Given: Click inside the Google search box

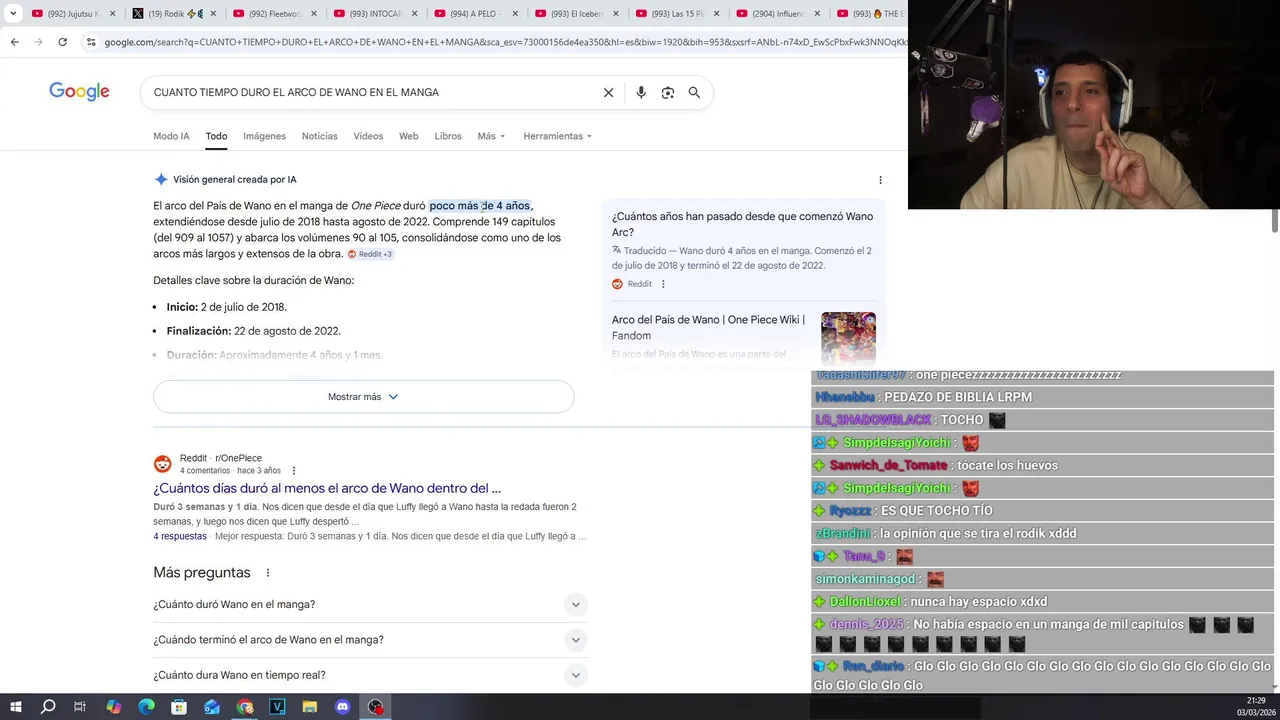Looking at the screenshot, I should click(x=370, y=92).
